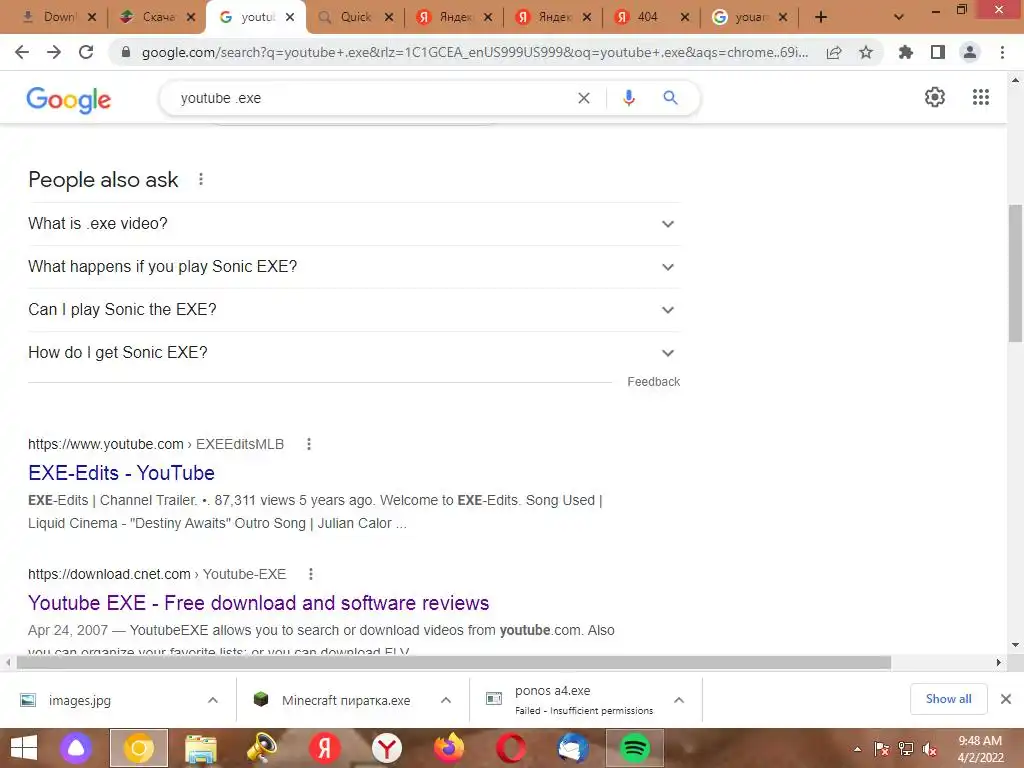Click the vertical page scrollbar thumb
Image resolution: width=1024 pixels, height=768 pixels.
coord(1015,273)
